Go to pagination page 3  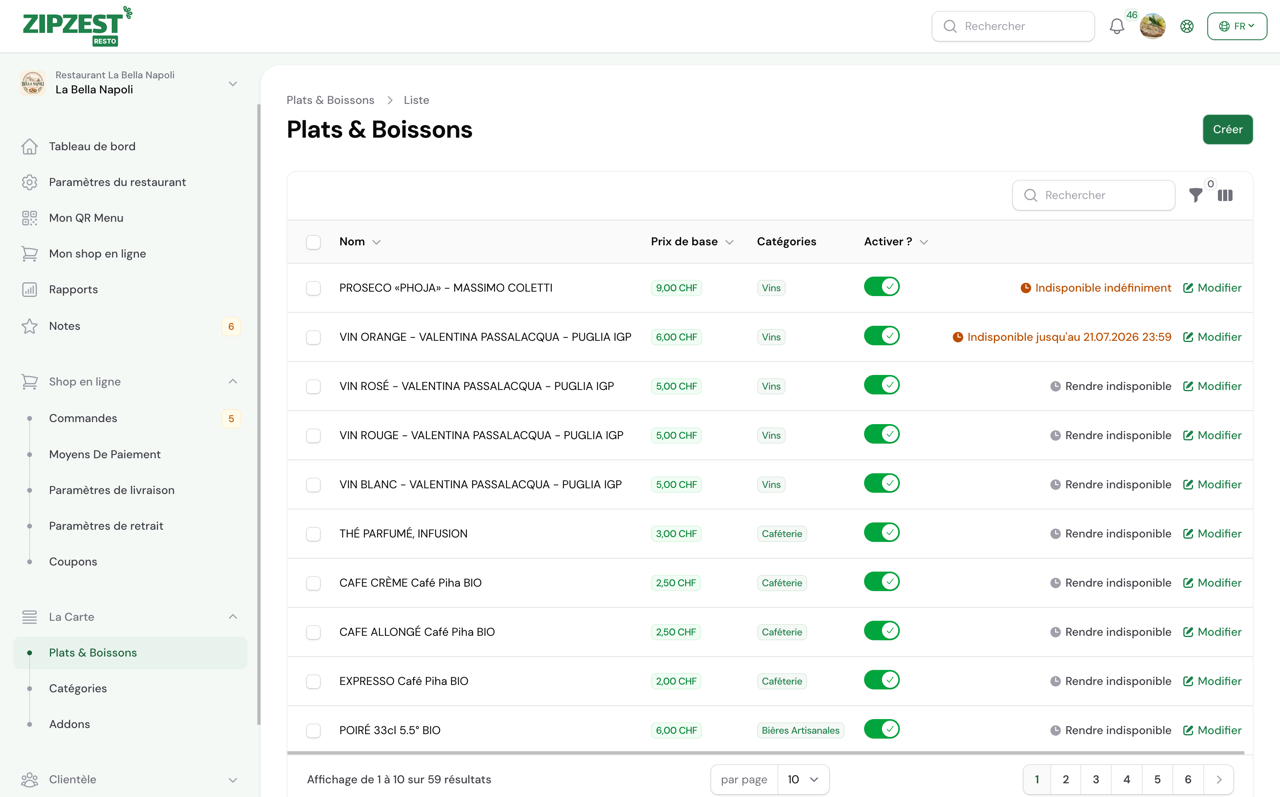tap(1096, 780)
